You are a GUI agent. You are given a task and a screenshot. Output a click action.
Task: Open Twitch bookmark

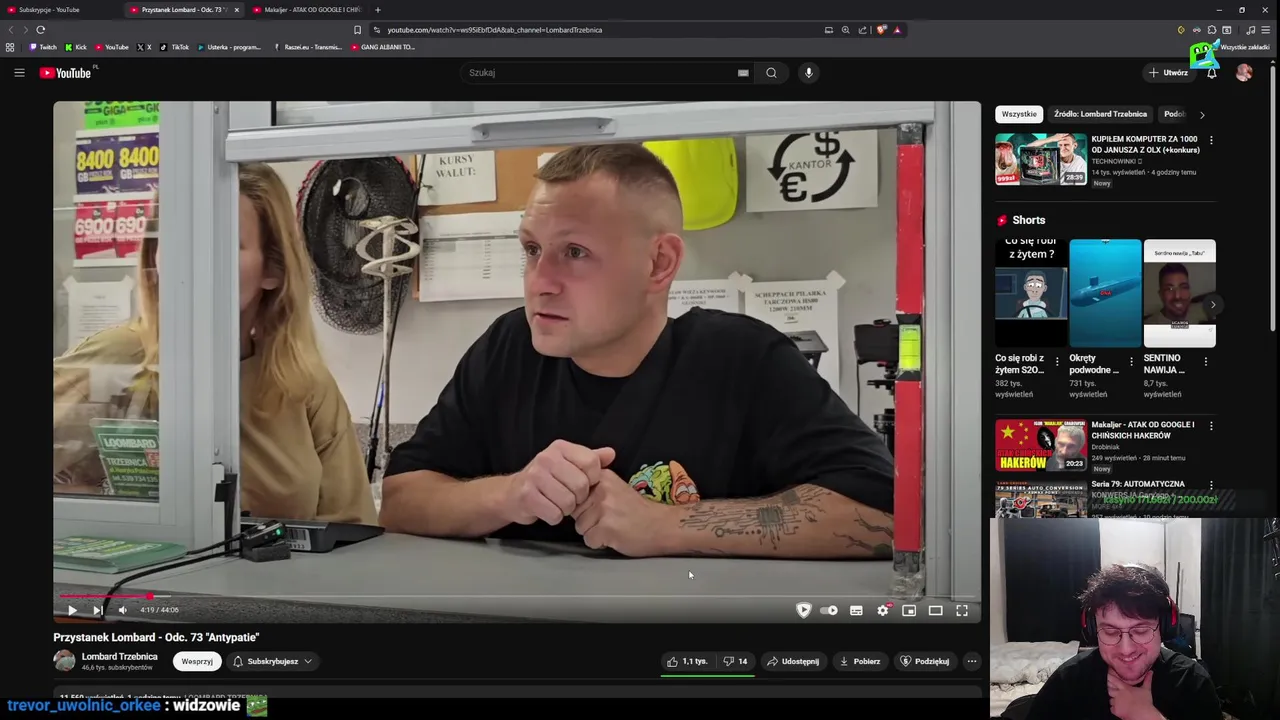click(x=43, y=47)
